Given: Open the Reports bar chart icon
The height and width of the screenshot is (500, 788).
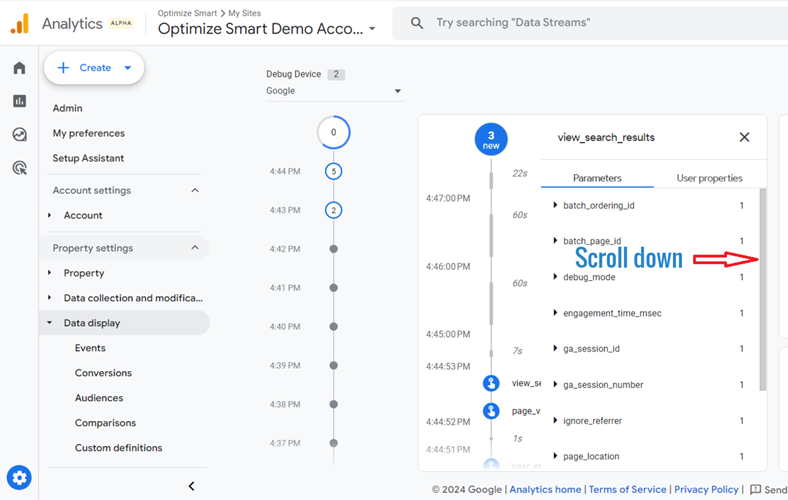Looking at the screenshot, I should pyautogui.click(x=19, y=101).
